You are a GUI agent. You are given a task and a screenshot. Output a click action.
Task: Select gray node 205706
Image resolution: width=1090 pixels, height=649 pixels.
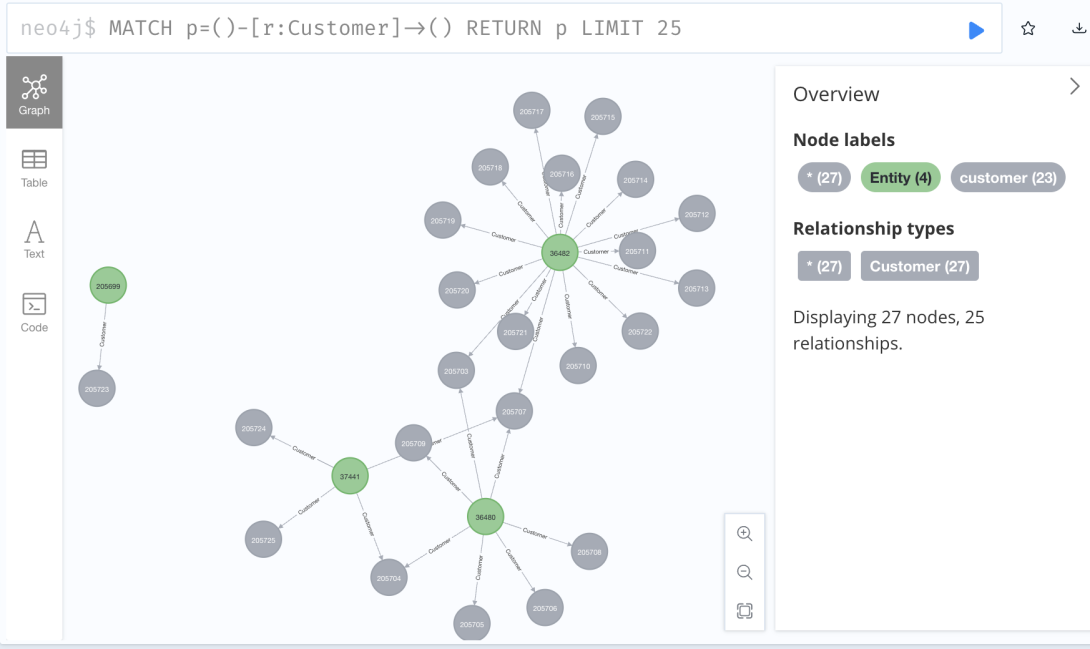(x=544, y=608)
